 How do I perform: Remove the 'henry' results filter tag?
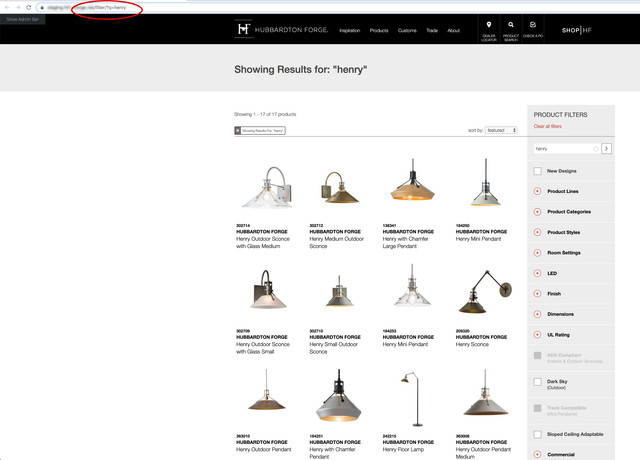click(238, 131)
